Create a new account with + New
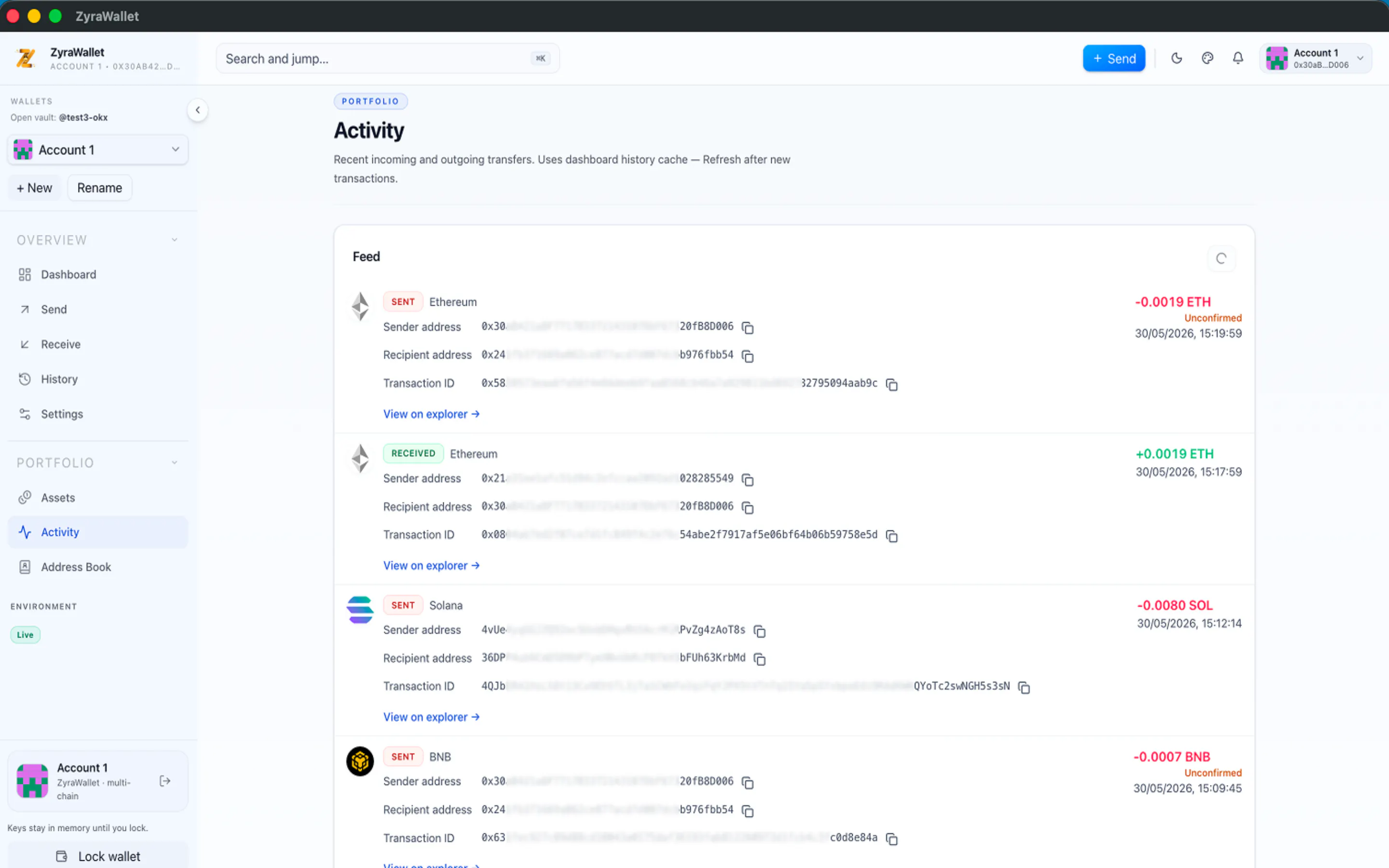1389x868 pixels. point(34,188)
